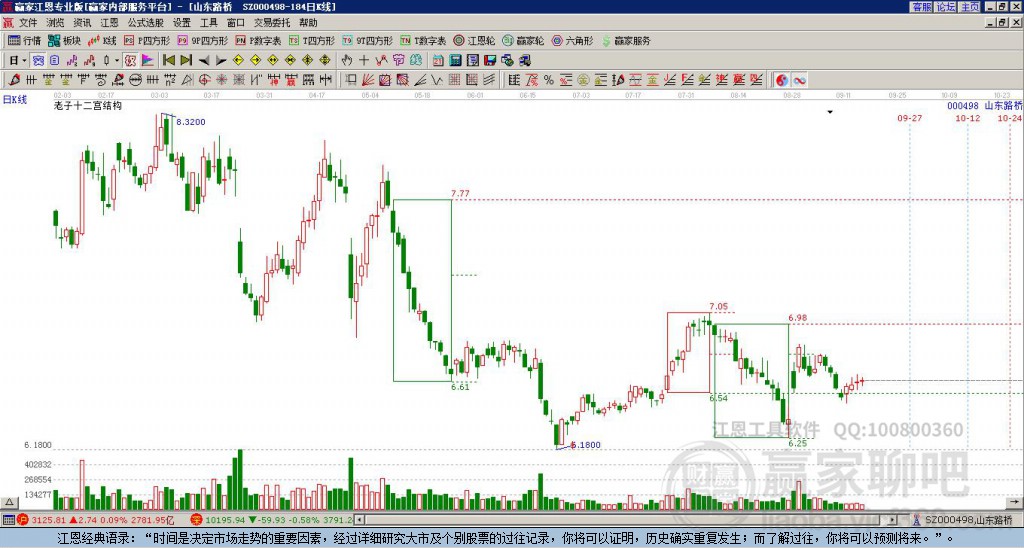
Task: Click the 行情 toolbar button
Action: [x=24, y=40]
